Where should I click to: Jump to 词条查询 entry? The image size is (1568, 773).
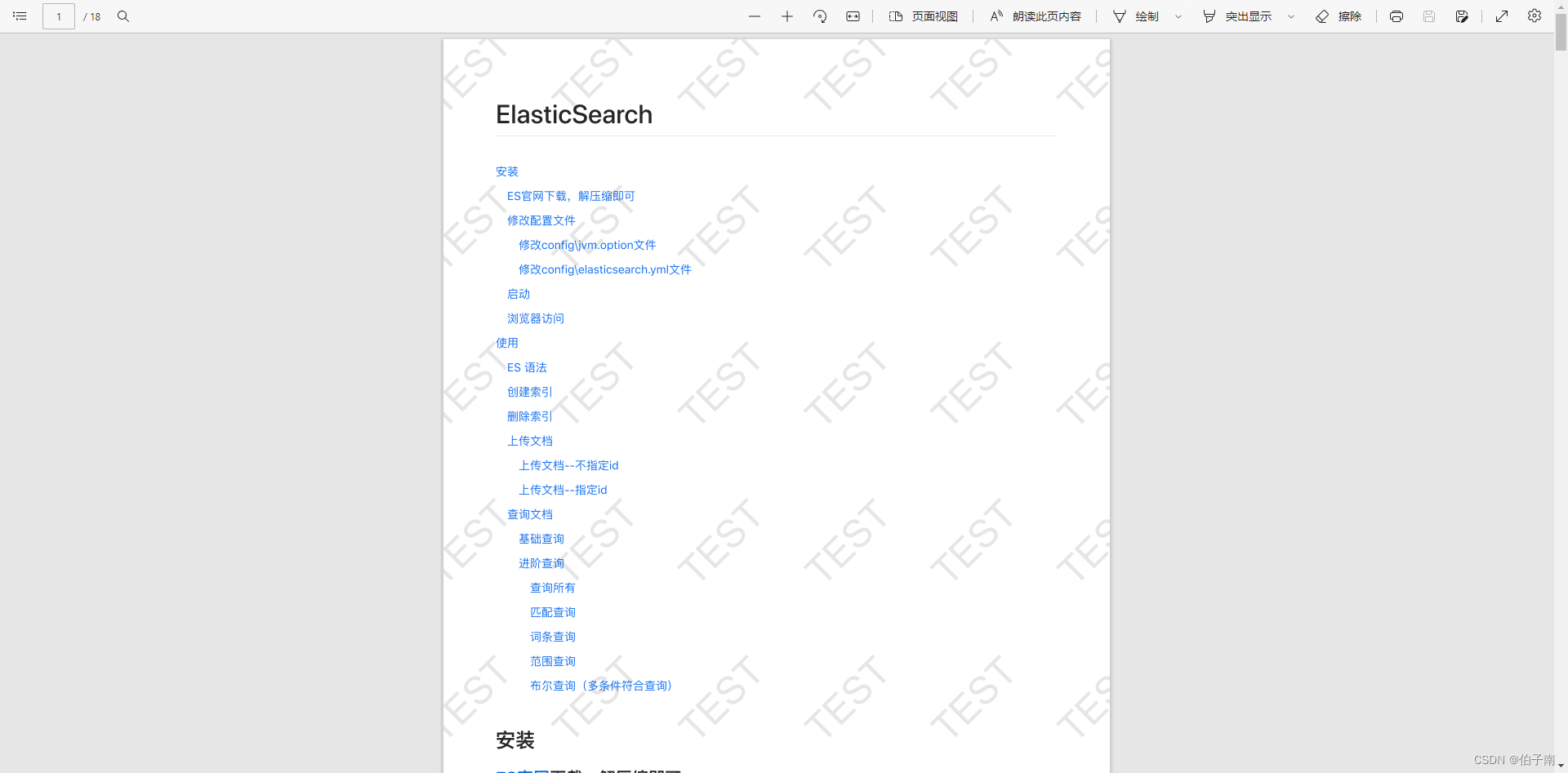point(553,637)
